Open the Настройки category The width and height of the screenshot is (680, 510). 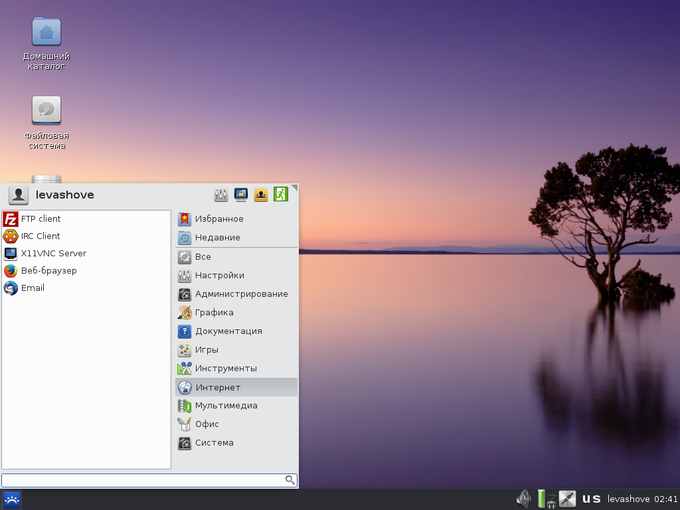pos(236,275)
